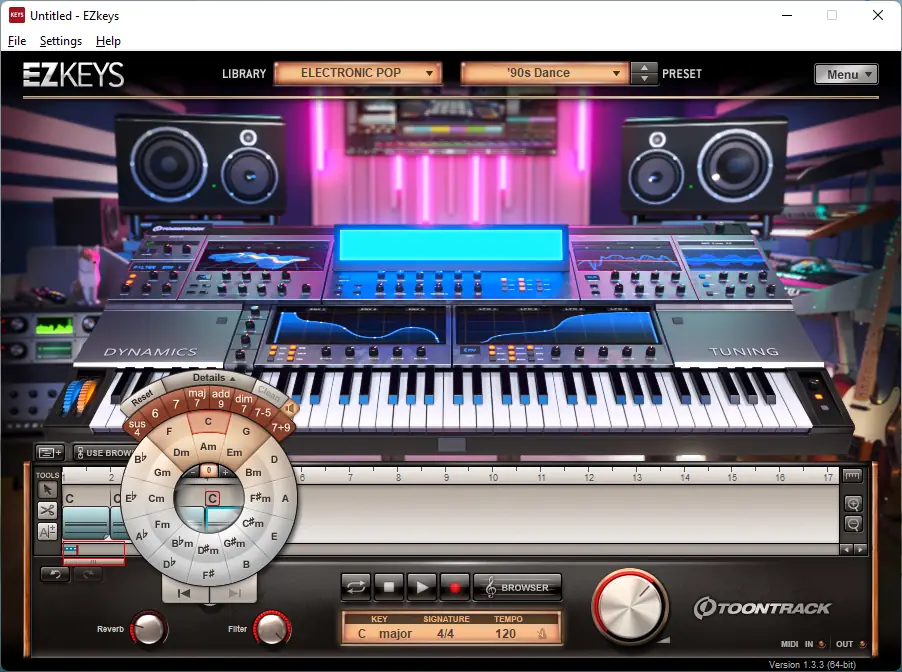The height and width of the screenshot is (672, 902).
Task: Click the ruler icon above zoom buttons
Action: coord(853,476)
